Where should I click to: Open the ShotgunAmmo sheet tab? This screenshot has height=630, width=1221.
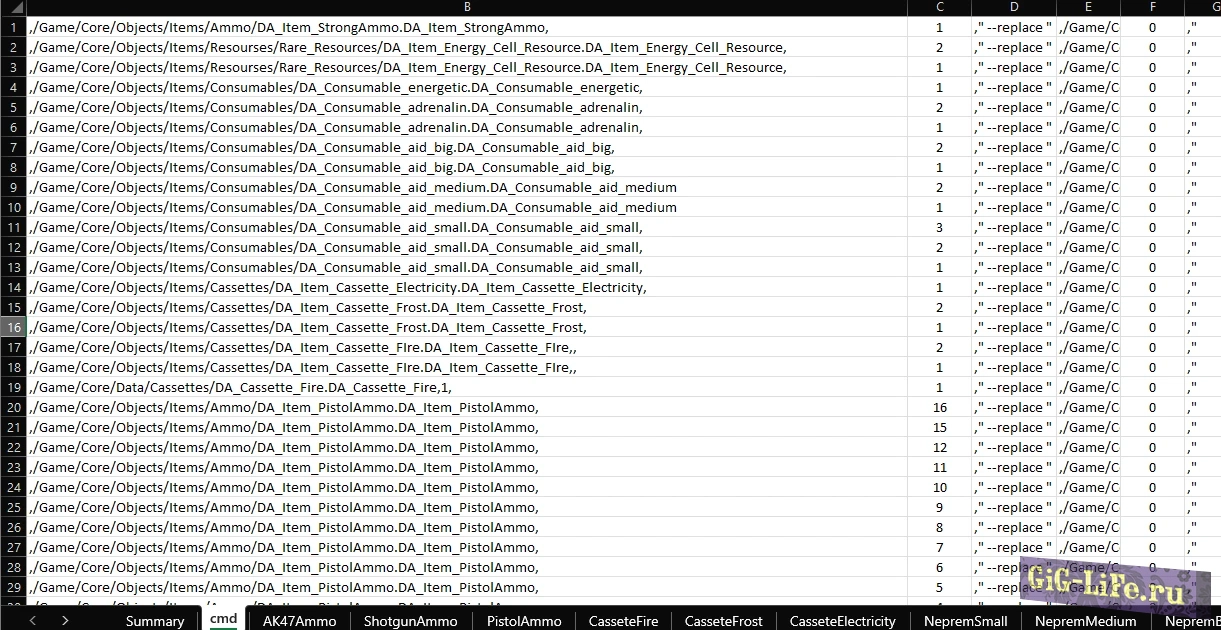tap(410, 621)
